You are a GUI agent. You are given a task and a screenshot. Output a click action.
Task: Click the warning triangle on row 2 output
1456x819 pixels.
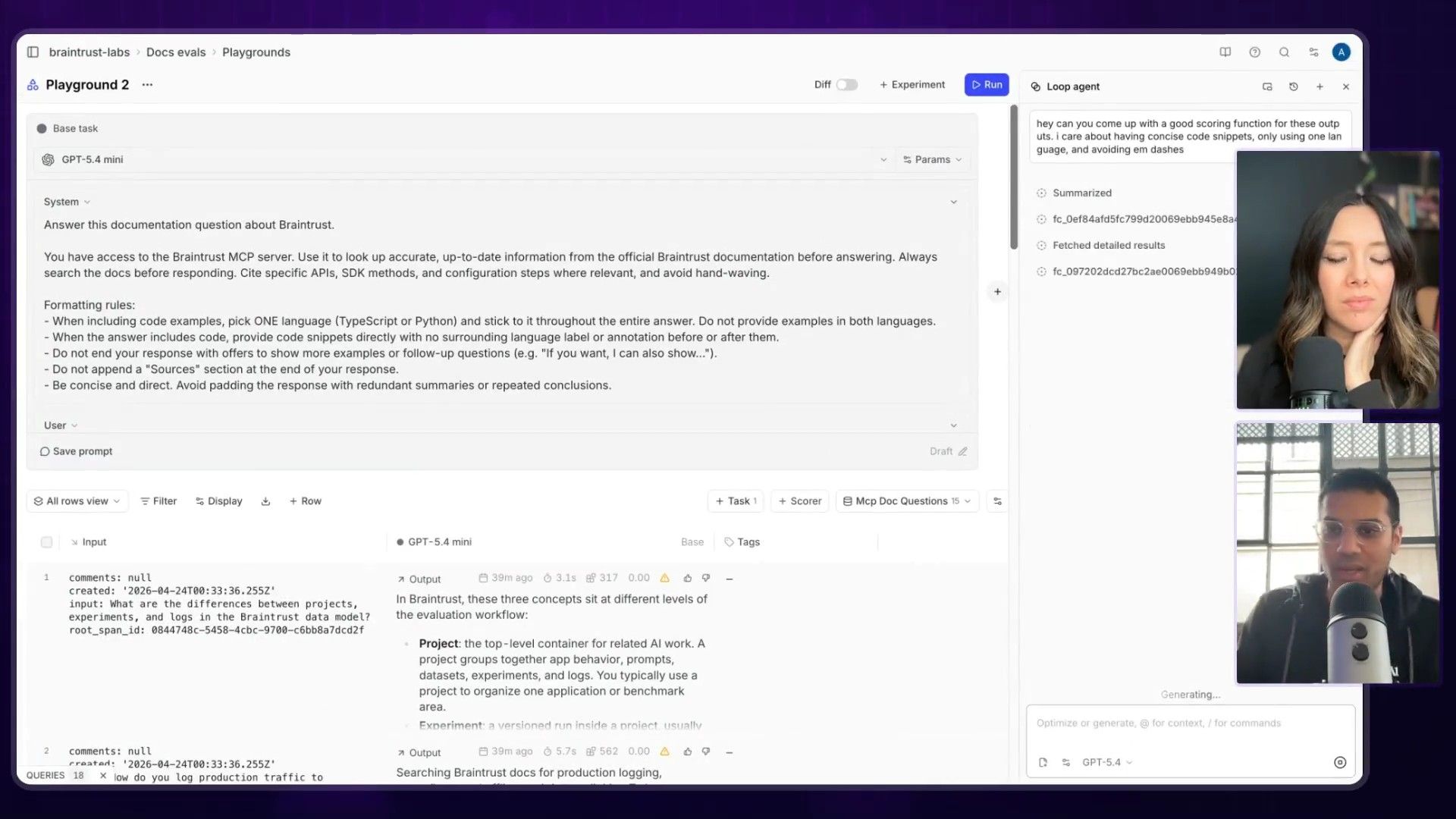(665, 752)
